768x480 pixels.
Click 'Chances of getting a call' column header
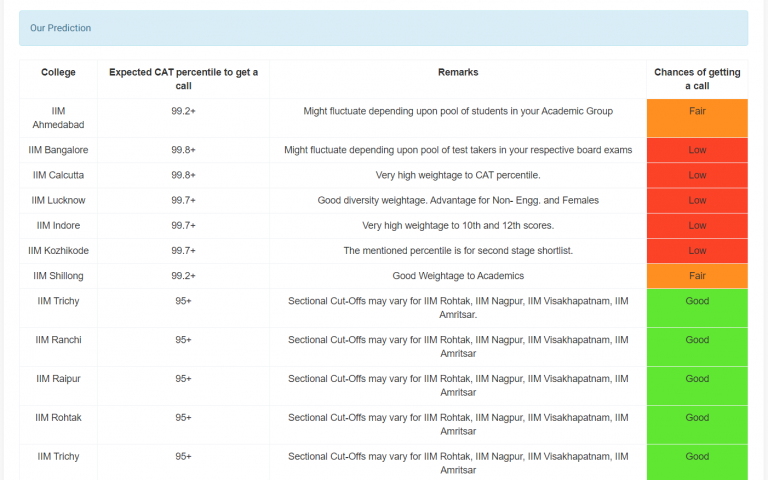point(697,79)
